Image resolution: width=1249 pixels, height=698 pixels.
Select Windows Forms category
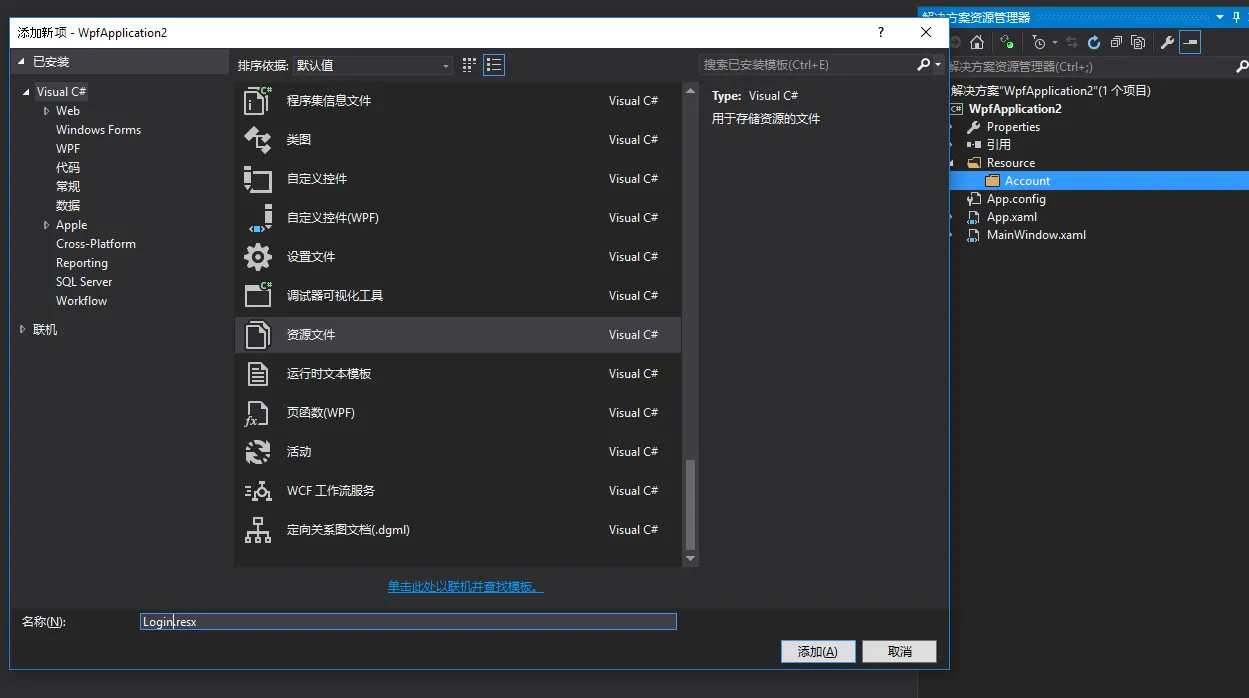click(98, 130)
